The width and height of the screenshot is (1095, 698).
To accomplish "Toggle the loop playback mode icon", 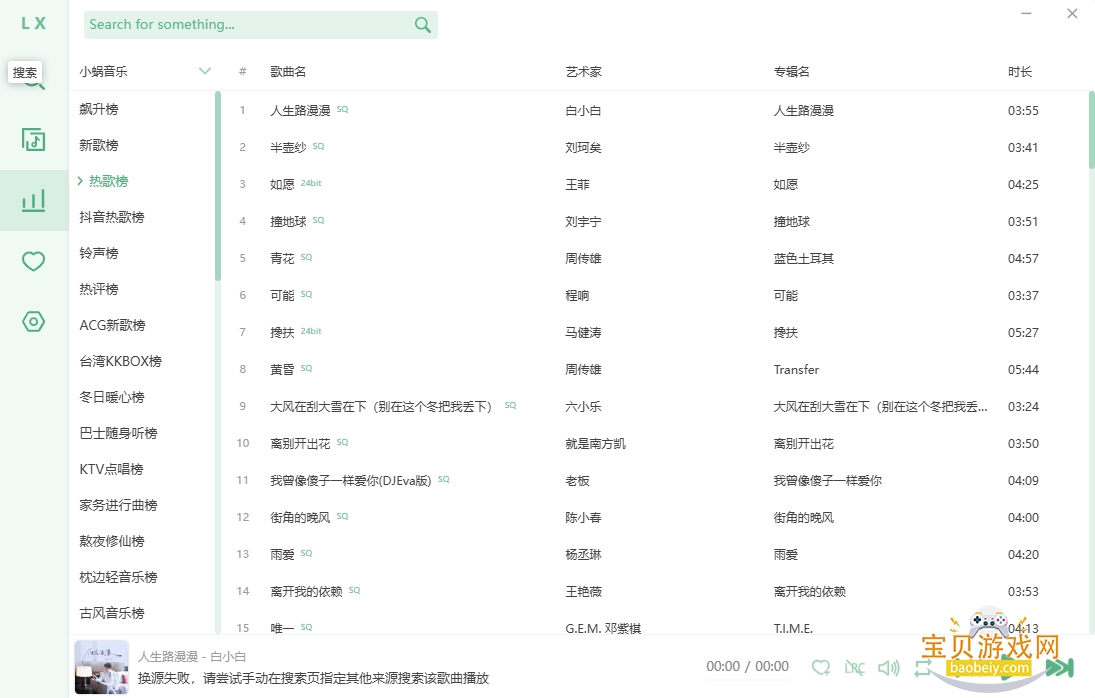I will point(923,667).
